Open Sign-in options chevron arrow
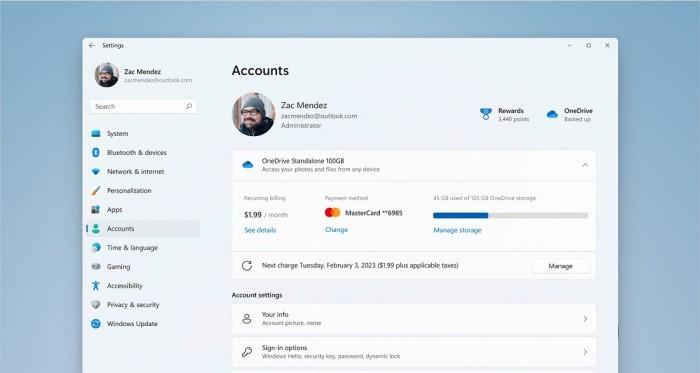This screenshot has width=700, height=373. coord(585,352)
